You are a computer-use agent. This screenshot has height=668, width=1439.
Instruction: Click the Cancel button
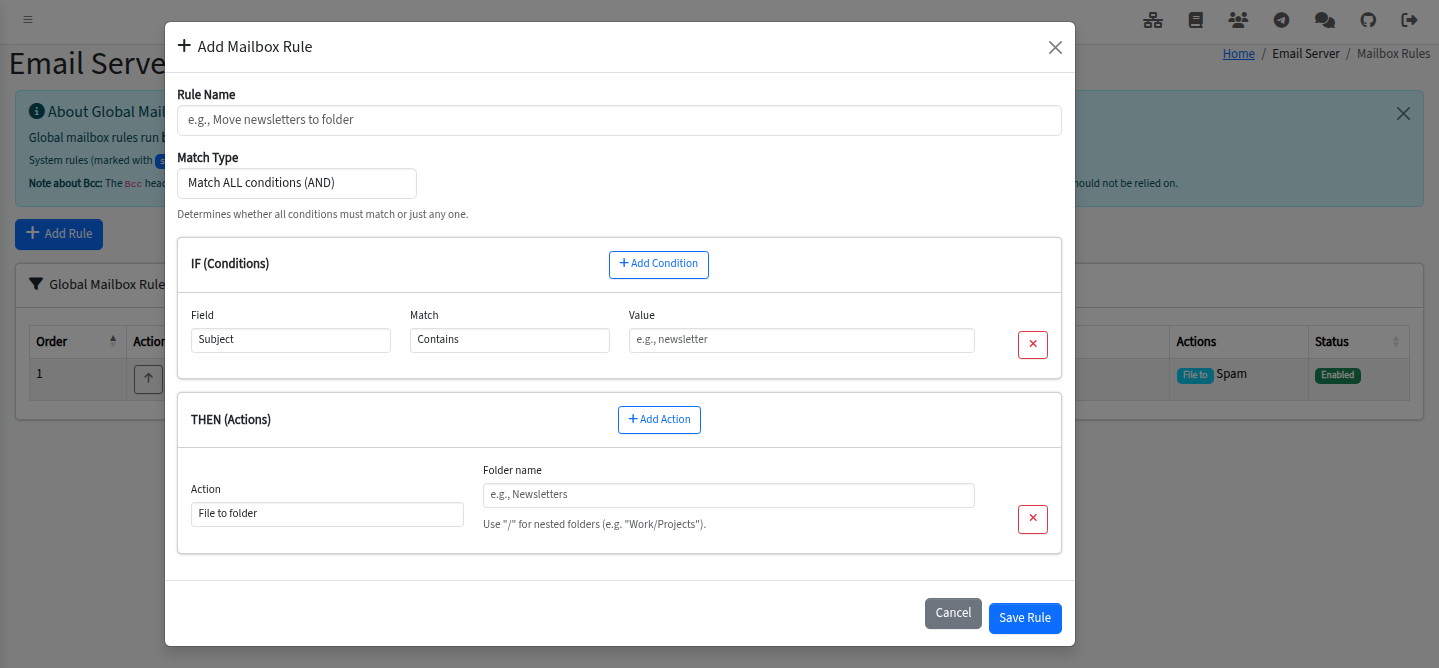point(953,613)
